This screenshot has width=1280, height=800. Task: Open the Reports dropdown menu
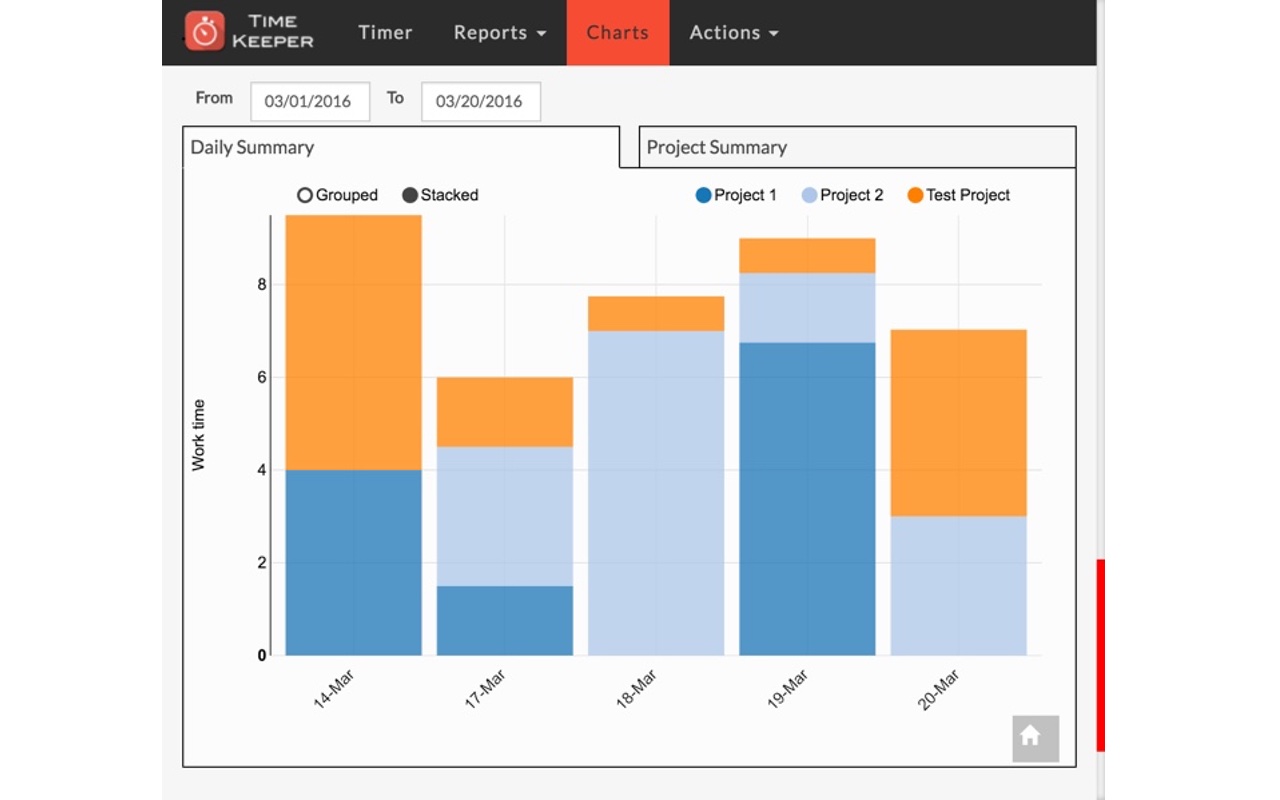[x=500, y=33]
